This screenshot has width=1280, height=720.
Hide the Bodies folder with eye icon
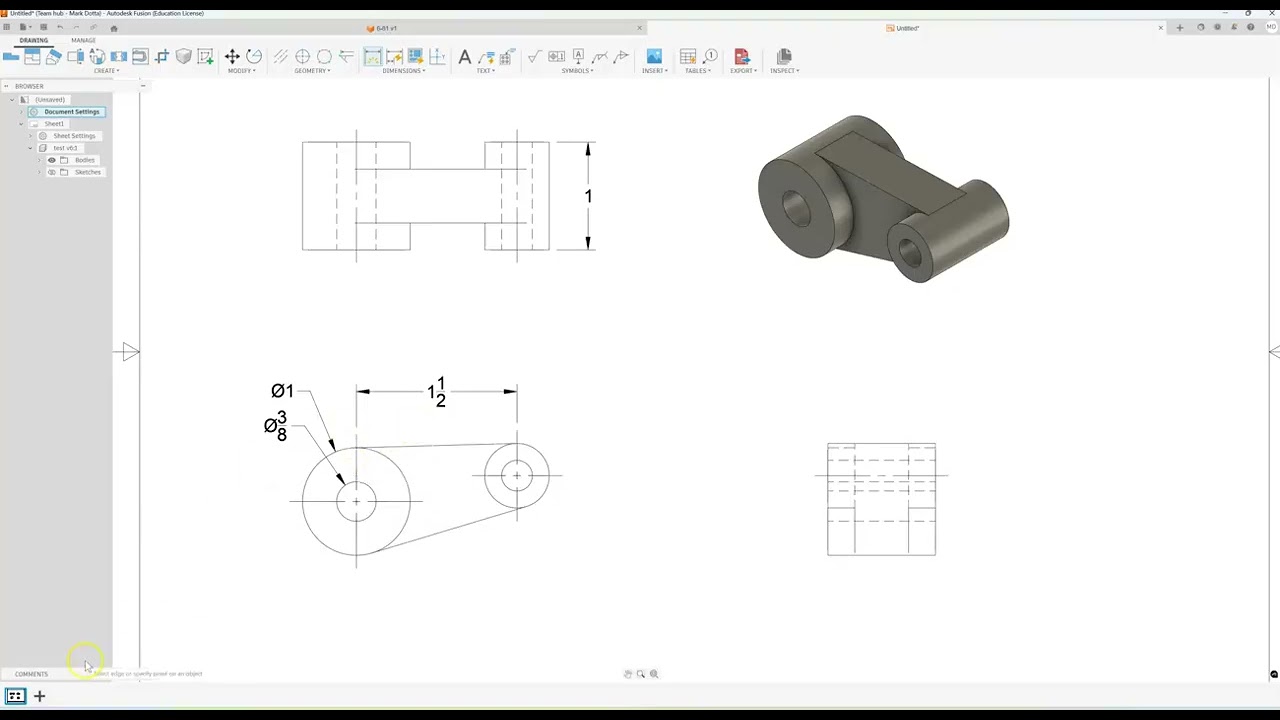[52, 160]
